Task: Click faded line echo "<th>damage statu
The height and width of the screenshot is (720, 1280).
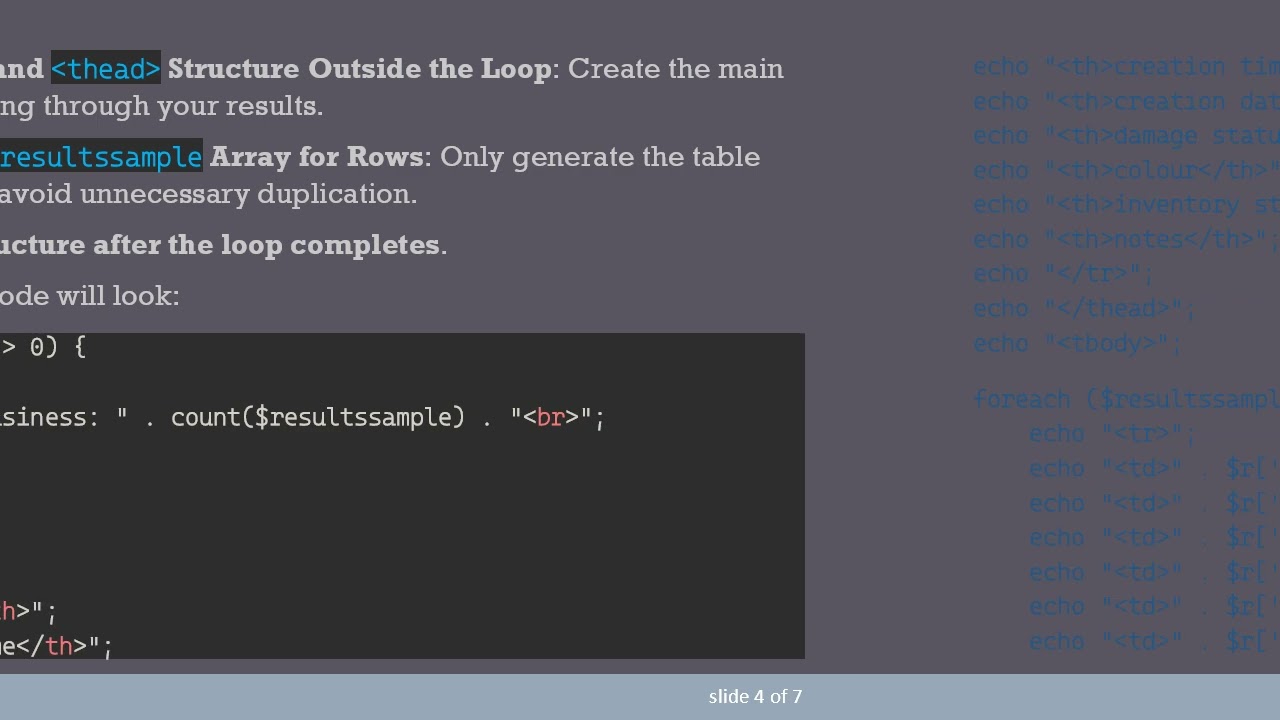Action: [x=1126, y=136]
